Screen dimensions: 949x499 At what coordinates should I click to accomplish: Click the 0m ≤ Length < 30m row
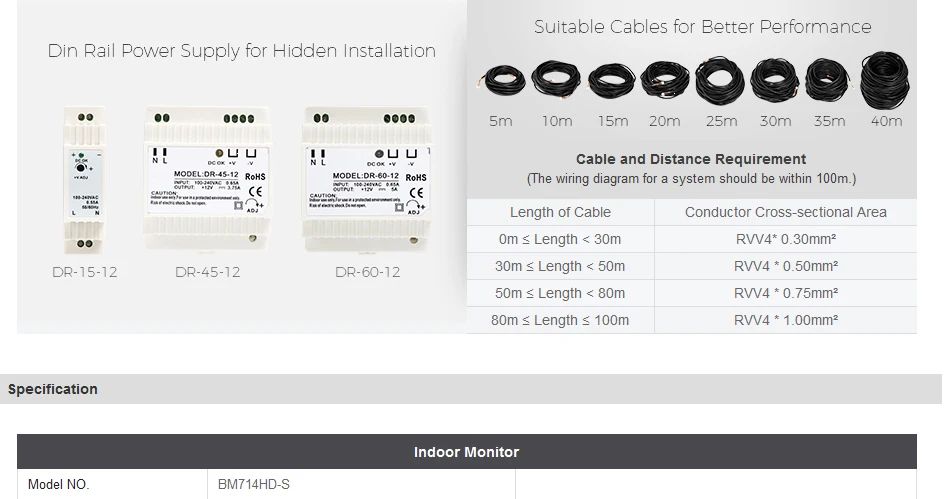(x=560, y=239)
